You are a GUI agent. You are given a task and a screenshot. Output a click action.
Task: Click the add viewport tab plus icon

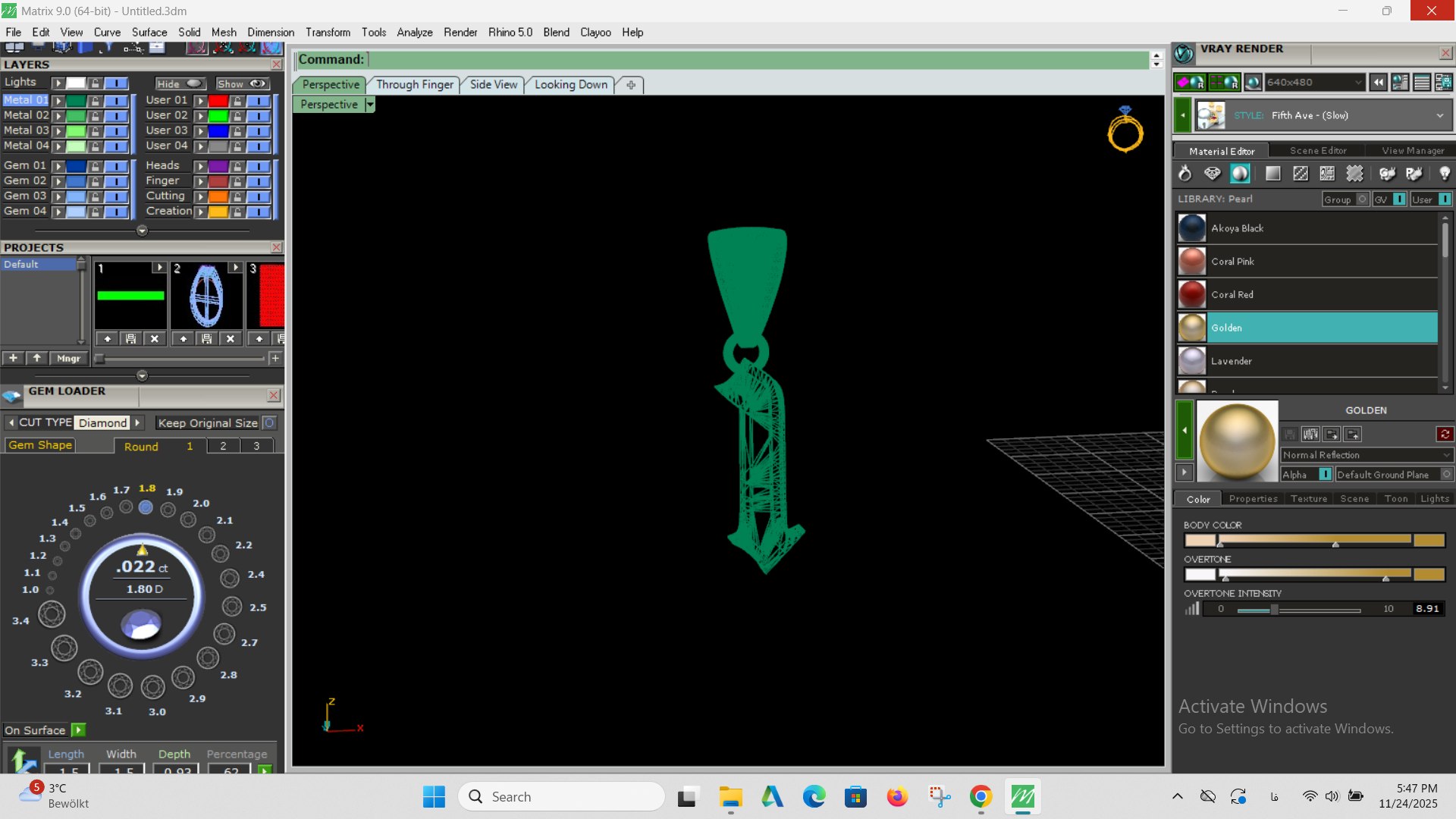630,85
